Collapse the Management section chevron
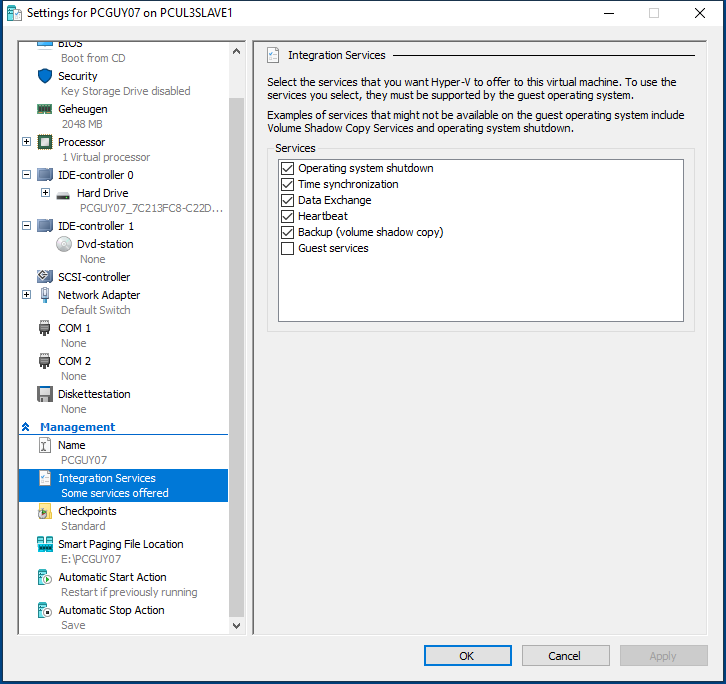This screenshot has height=684, width=726. pos(26,427)
